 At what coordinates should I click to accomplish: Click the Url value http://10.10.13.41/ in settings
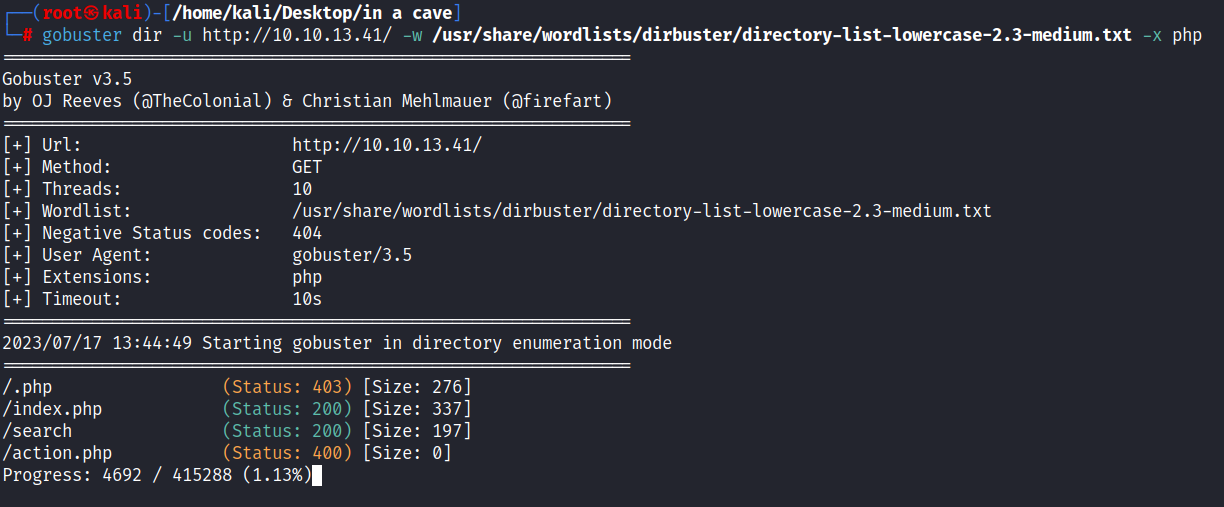click(x=387, y=145)
